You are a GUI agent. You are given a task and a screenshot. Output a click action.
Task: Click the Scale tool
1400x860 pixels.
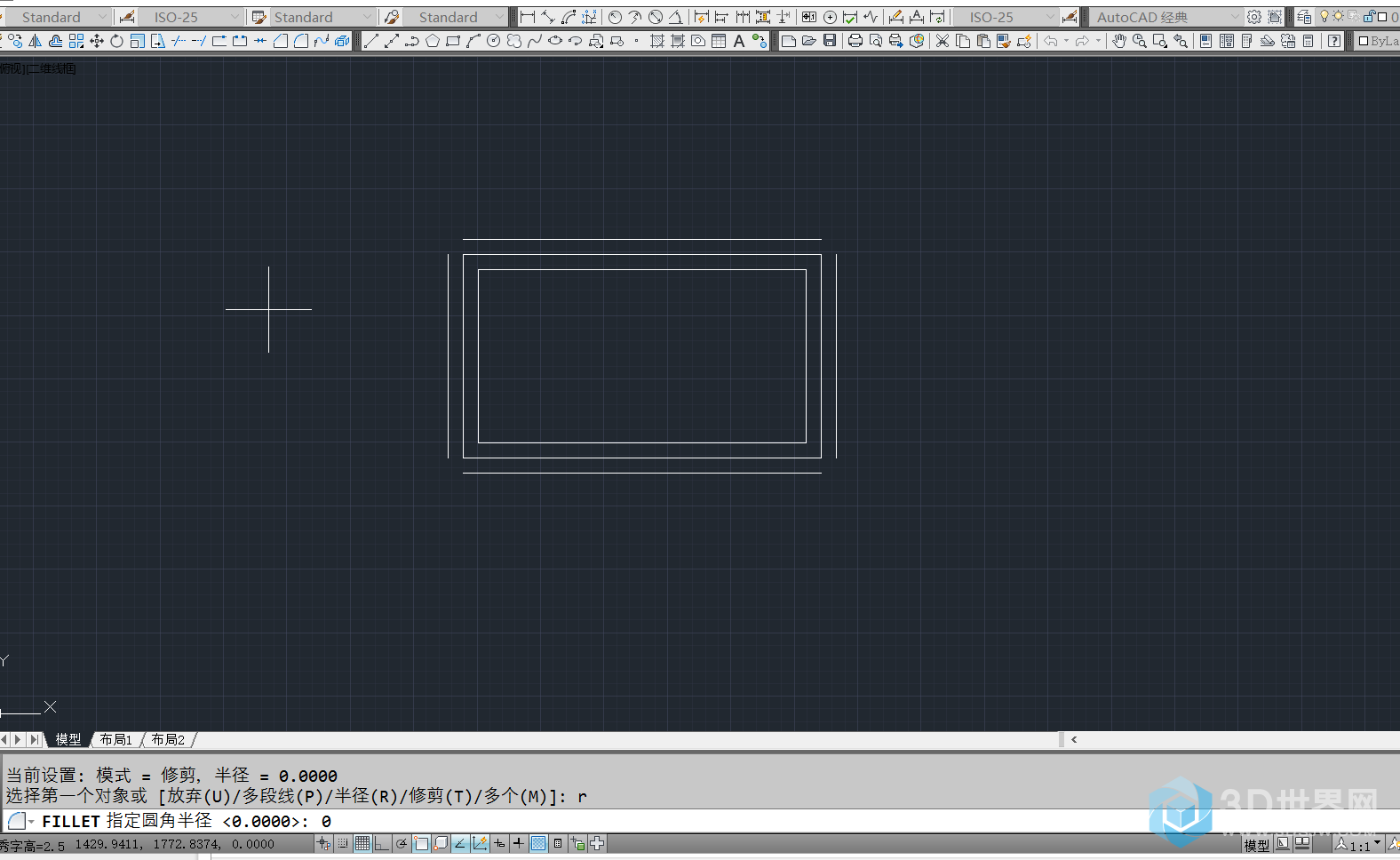137,41
